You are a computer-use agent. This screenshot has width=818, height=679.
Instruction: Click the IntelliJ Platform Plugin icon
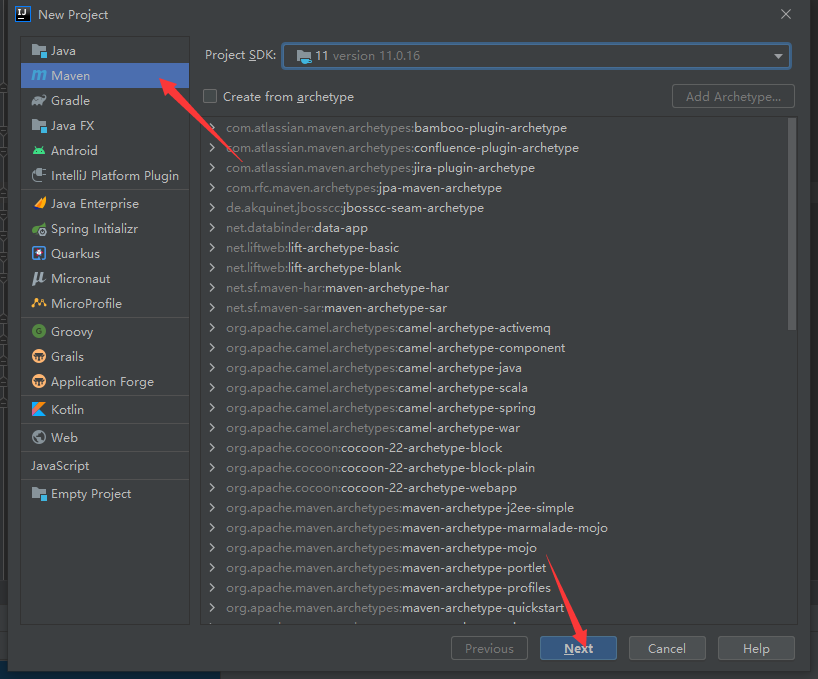pos(39,176)
